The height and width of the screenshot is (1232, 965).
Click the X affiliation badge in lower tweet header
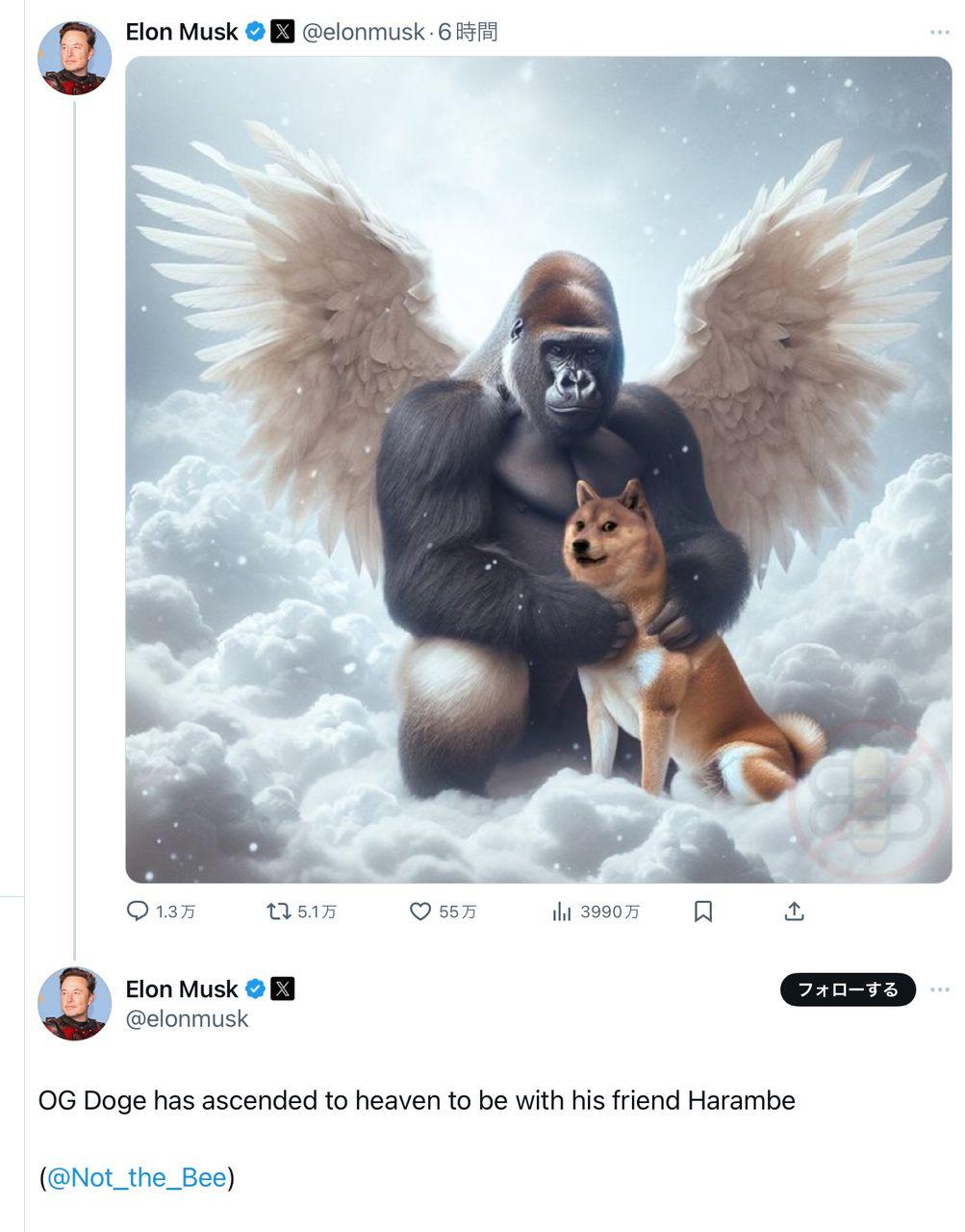(x=282, y=988)
